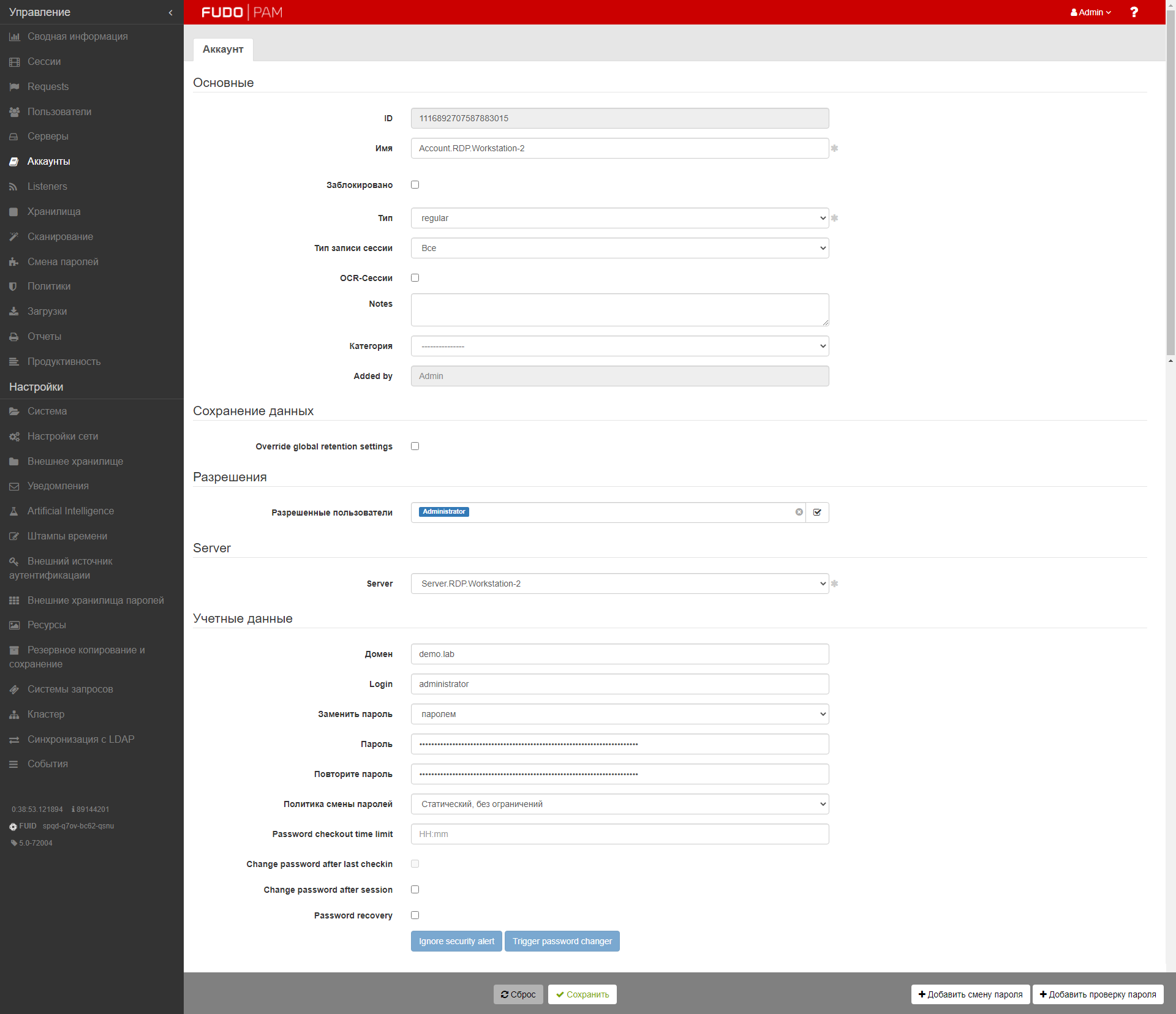The height and width of the screenshot is (1014, 1176).
Task: Open the Политика смены паролей dropdown
Action: coord(619,804)
